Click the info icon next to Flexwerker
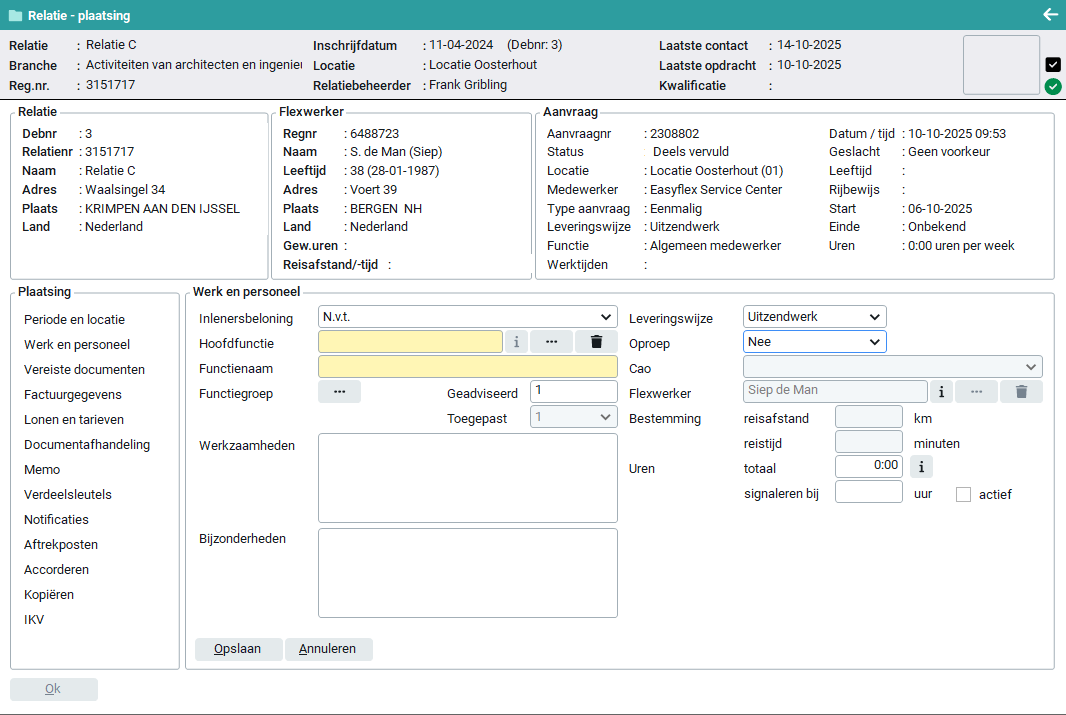 click(941, 392)
